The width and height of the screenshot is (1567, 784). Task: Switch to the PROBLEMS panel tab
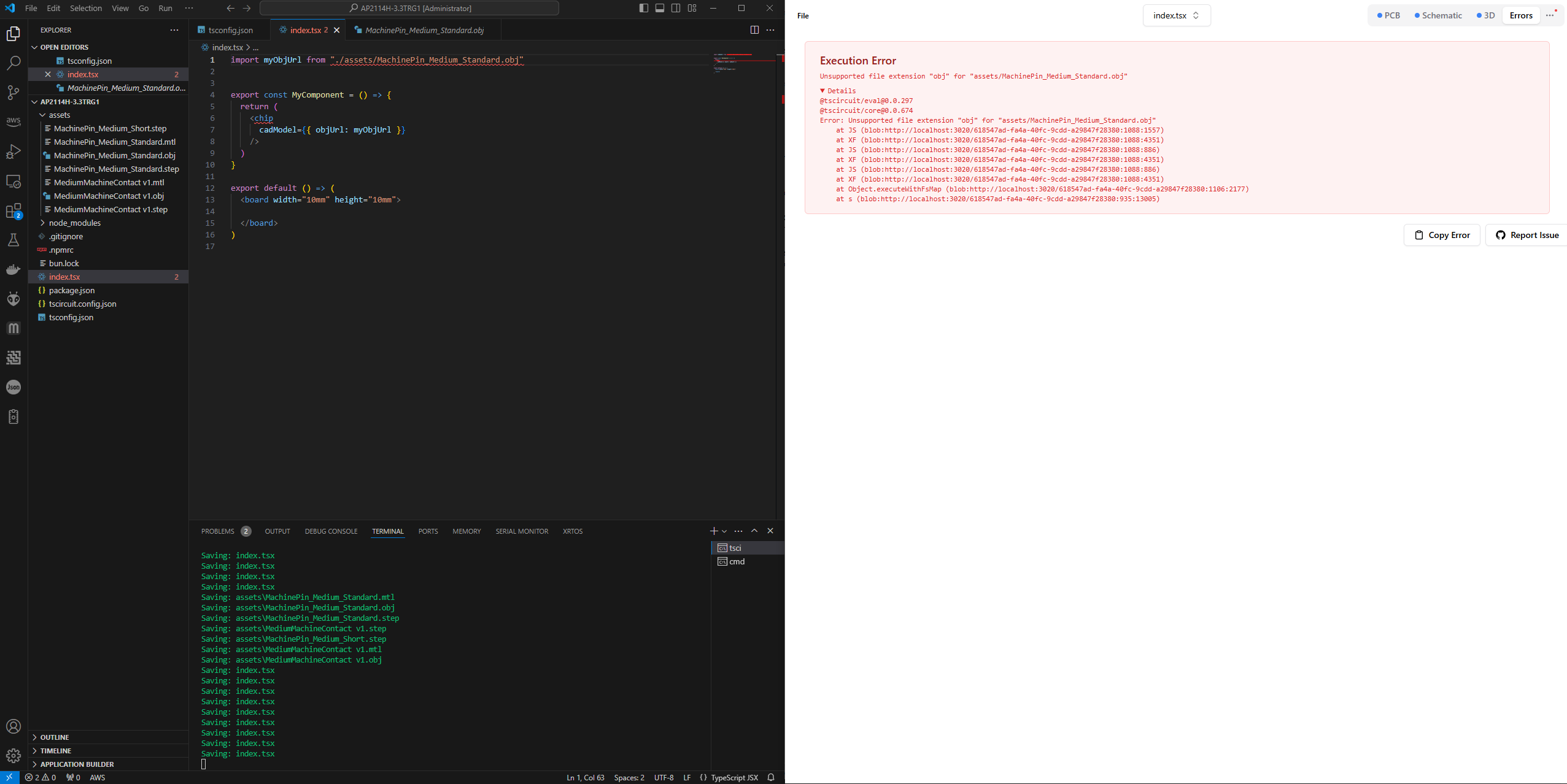[x=218, y=531]
